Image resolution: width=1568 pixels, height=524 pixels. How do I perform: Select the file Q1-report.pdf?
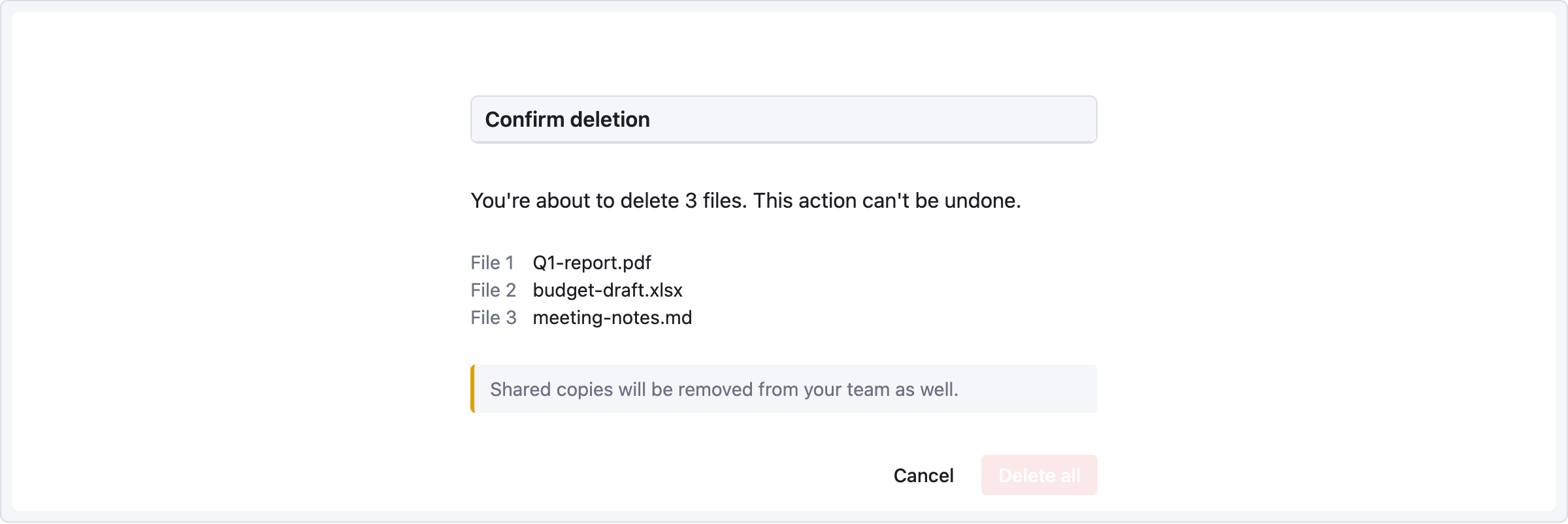pos(591,263)
